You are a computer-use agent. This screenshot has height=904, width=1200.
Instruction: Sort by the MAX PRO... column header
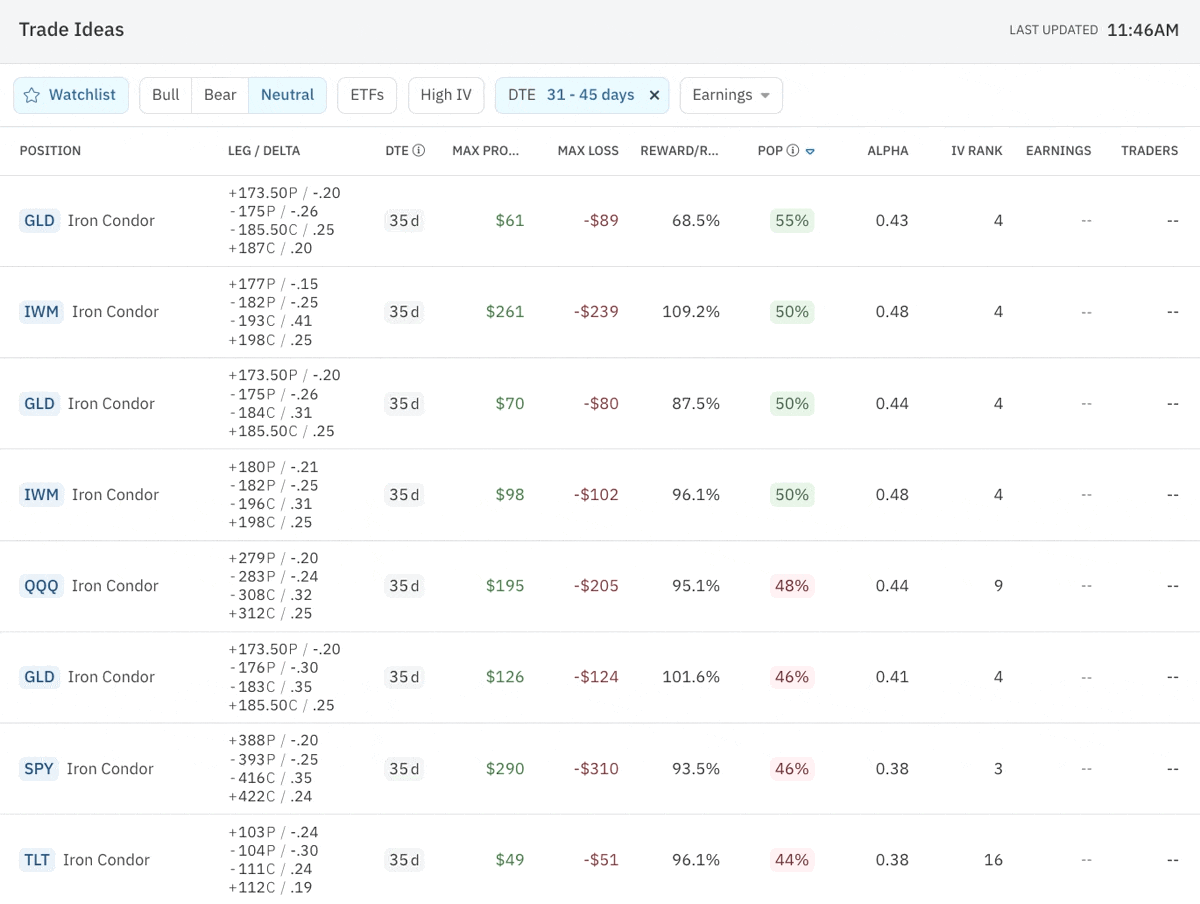point(486,151)
